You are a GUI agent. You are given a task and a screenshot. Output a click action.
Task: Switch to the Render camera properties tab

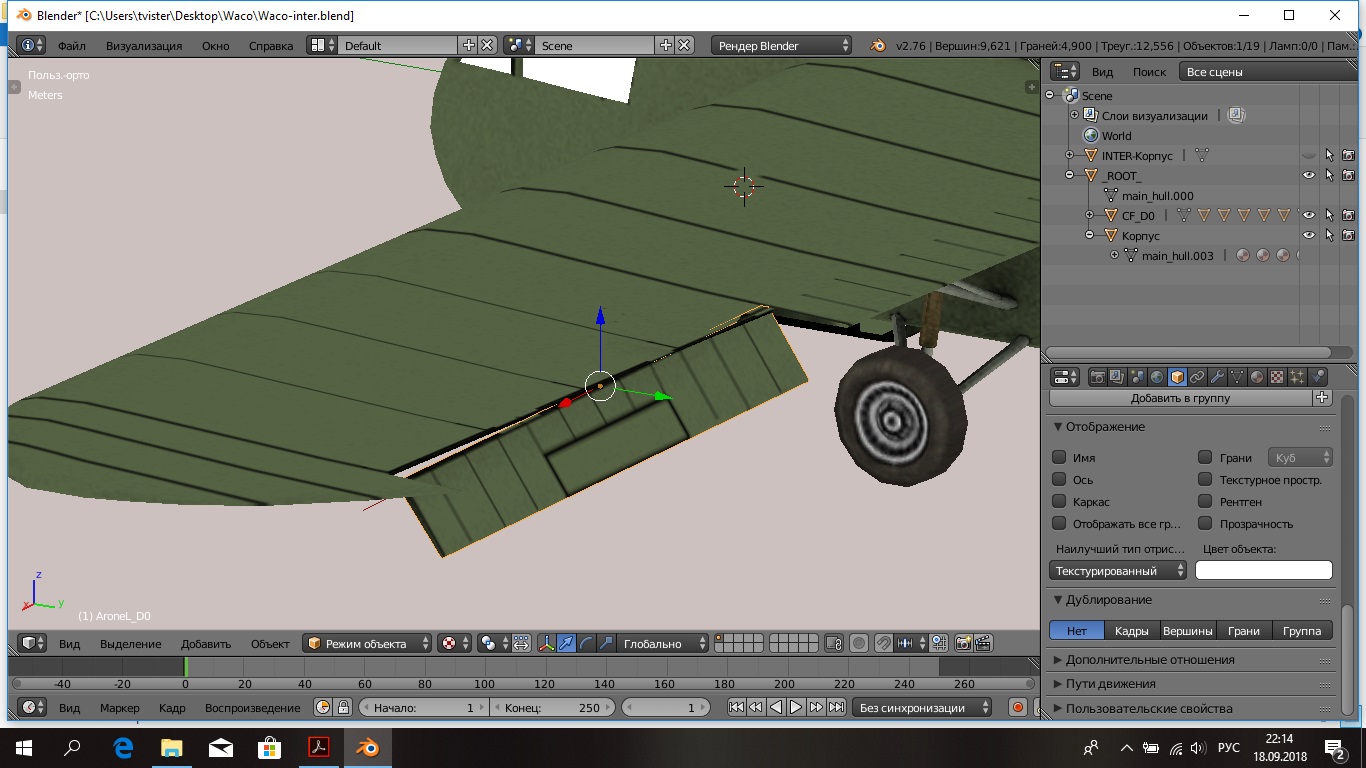coord(1097,377)
